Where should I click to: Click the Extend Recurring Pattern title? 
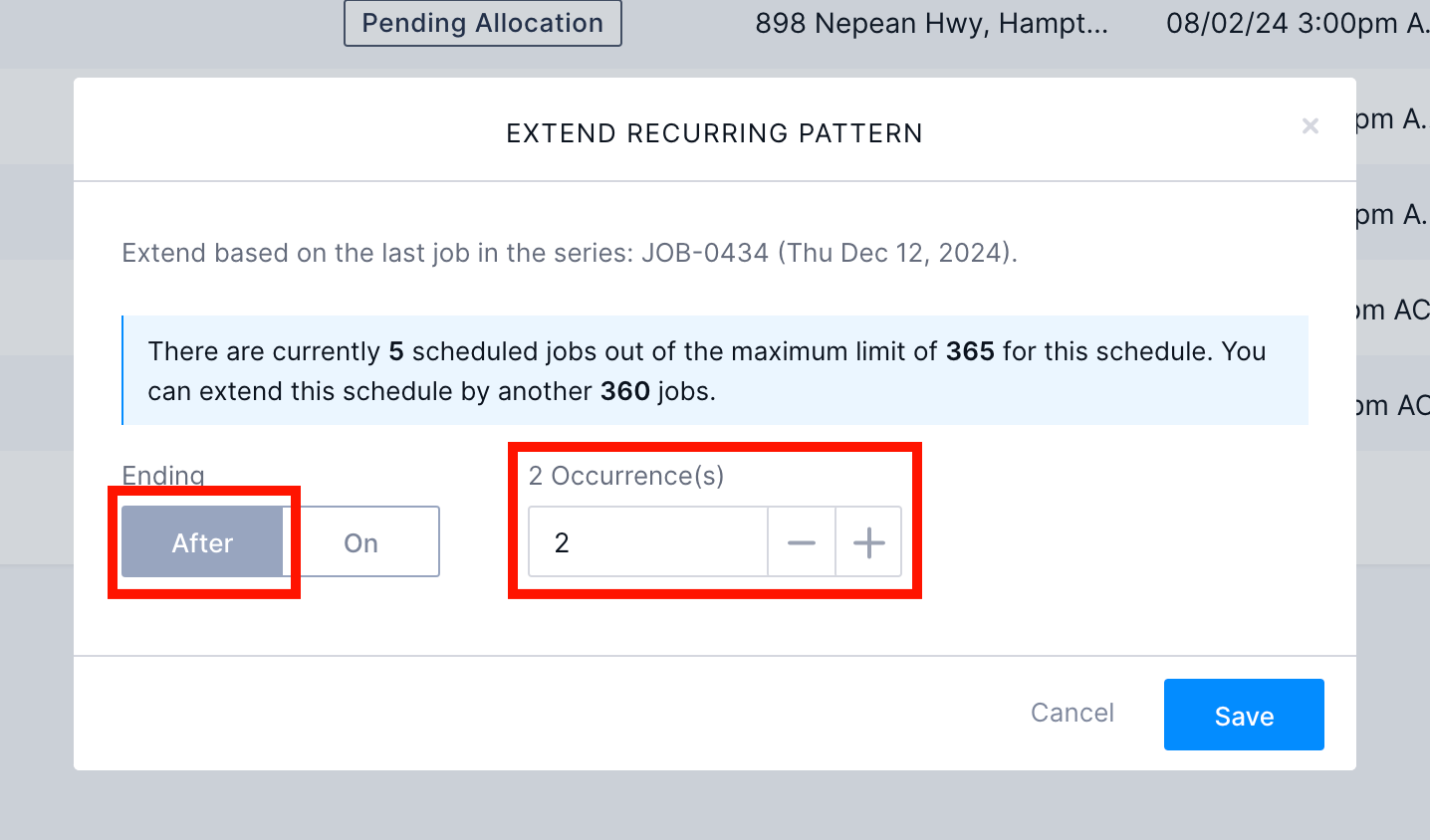tap(714, 132)
